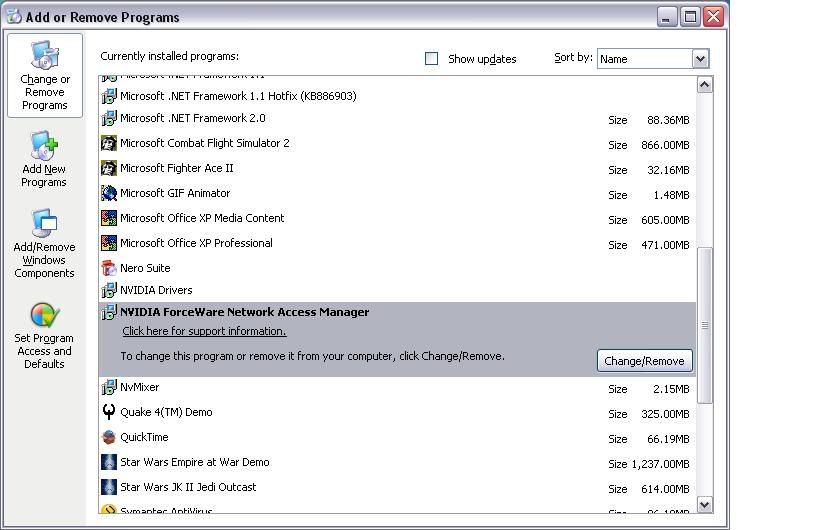Image resolution: width=840 pixels, height=530 pixels.
Task: Click the Star Wars Jedi Outcast icon
Action: tap(109, 487)
